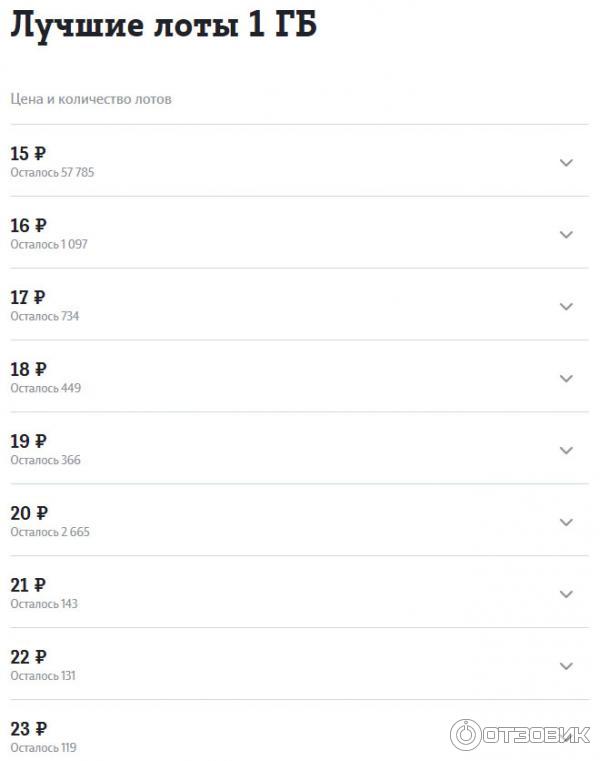Image resolution: width=600 pixels, height=761 pixels.
Task: Expand the 19 ₽ lot arrow
Action: pos(566,450)
